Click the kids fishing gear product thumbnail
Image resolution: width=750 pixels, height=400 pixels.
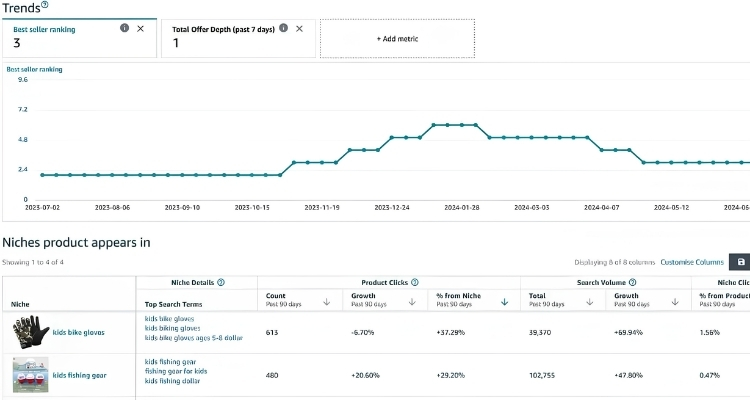point(31,375)
